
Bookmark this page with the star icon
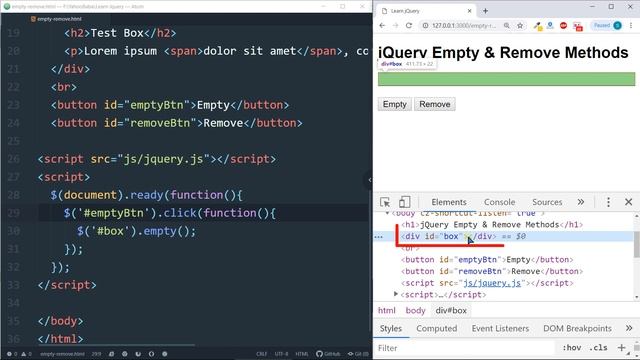click(520, 25)
